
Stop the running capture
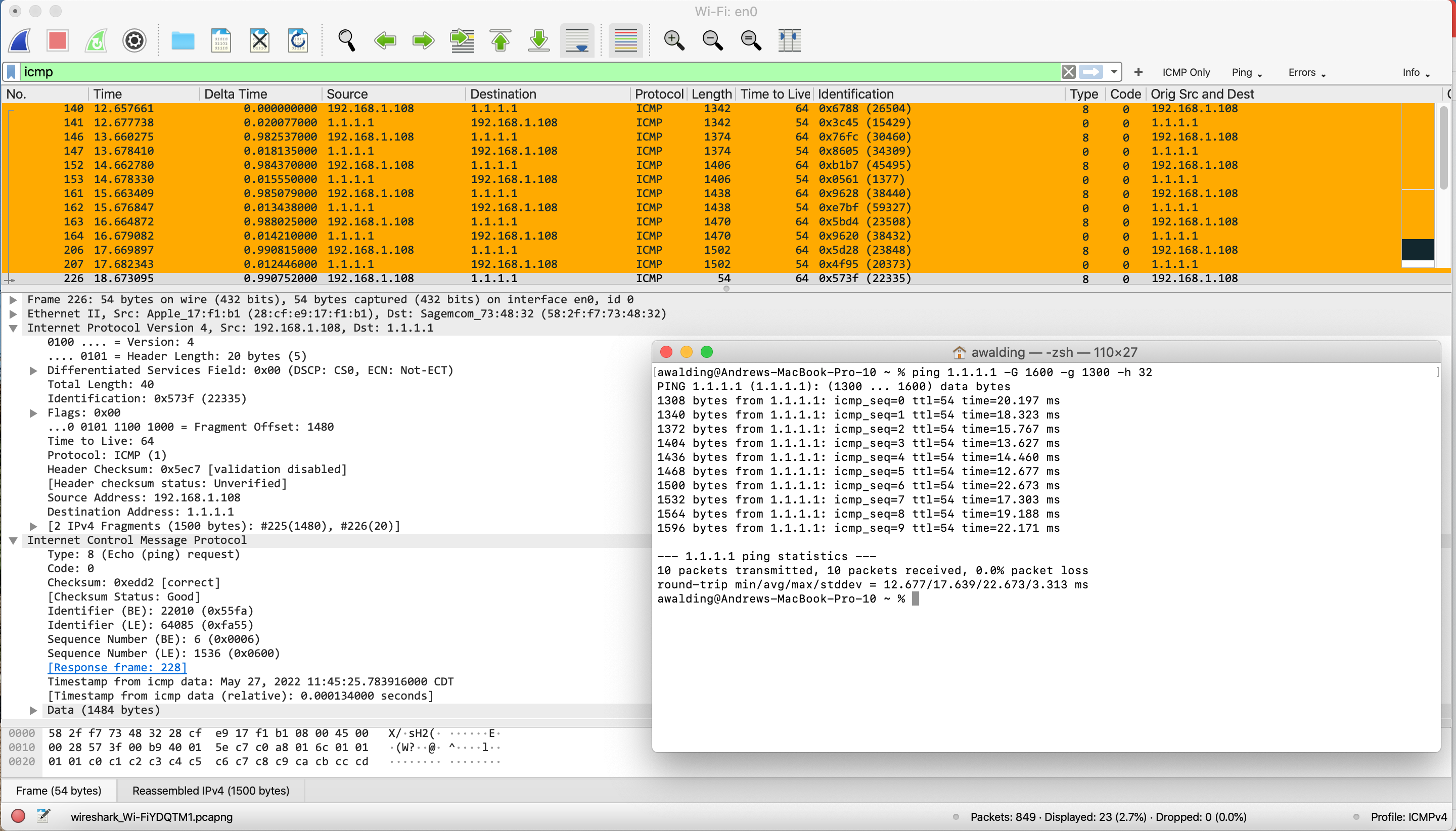tap(57, 40)
